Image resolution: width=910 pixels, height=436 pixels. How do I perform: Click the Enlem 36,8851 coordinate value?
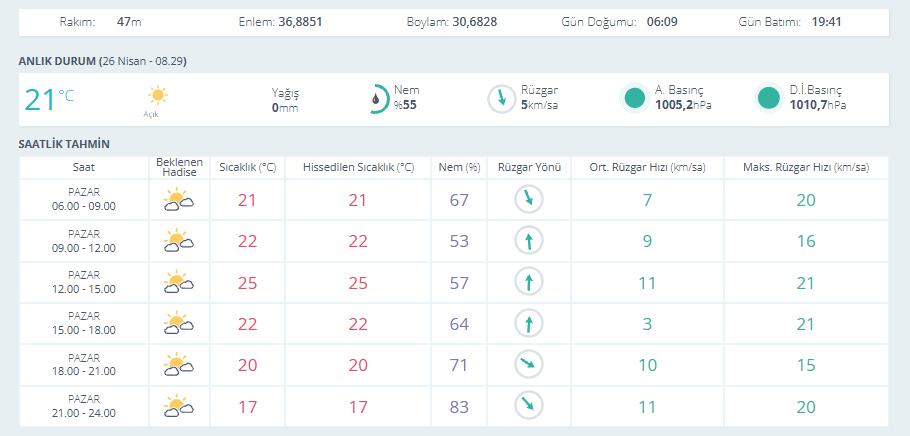click(301, 21)
